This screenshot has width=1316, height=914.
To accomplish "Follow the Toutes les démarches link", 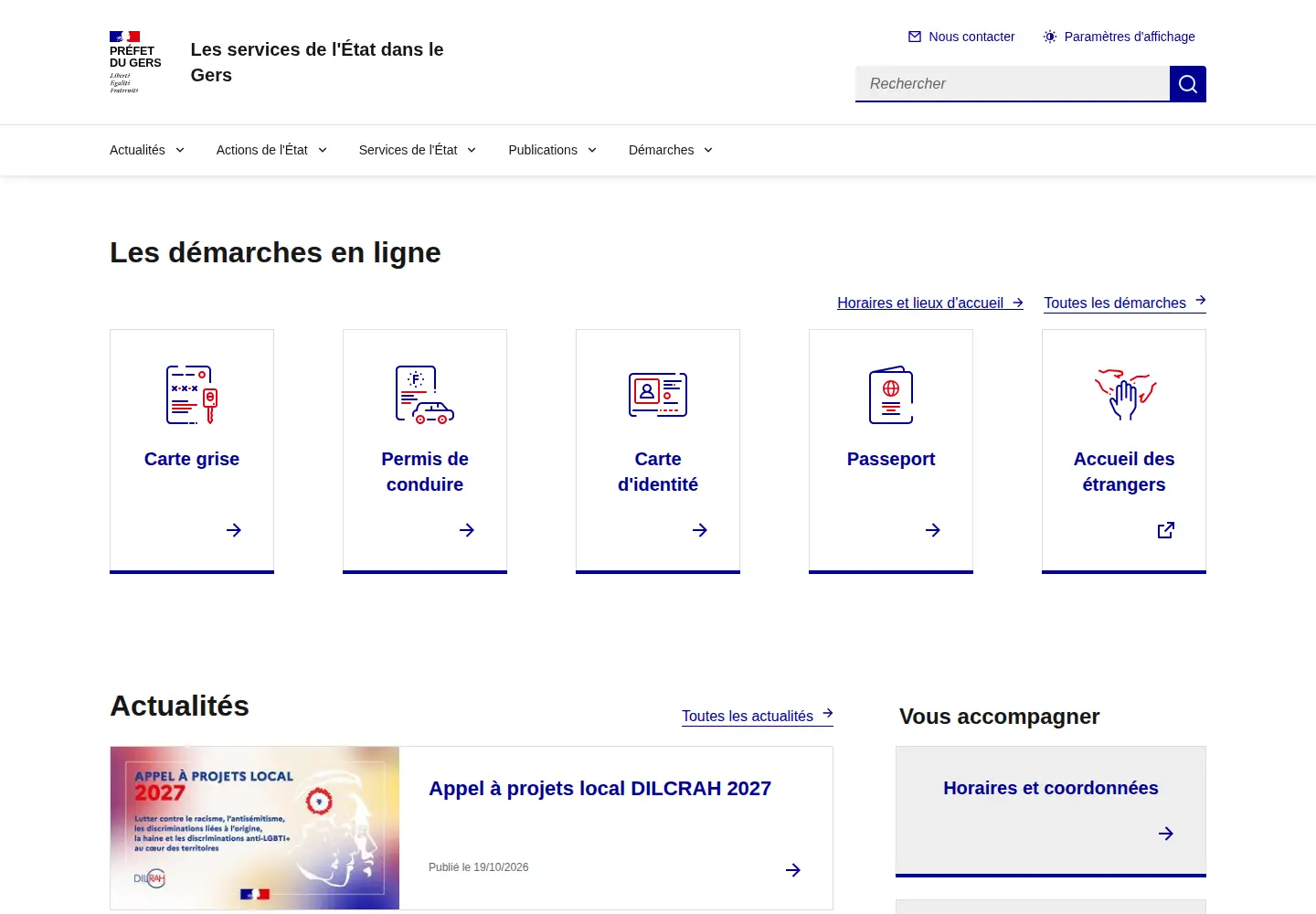I will (1125, 303).
